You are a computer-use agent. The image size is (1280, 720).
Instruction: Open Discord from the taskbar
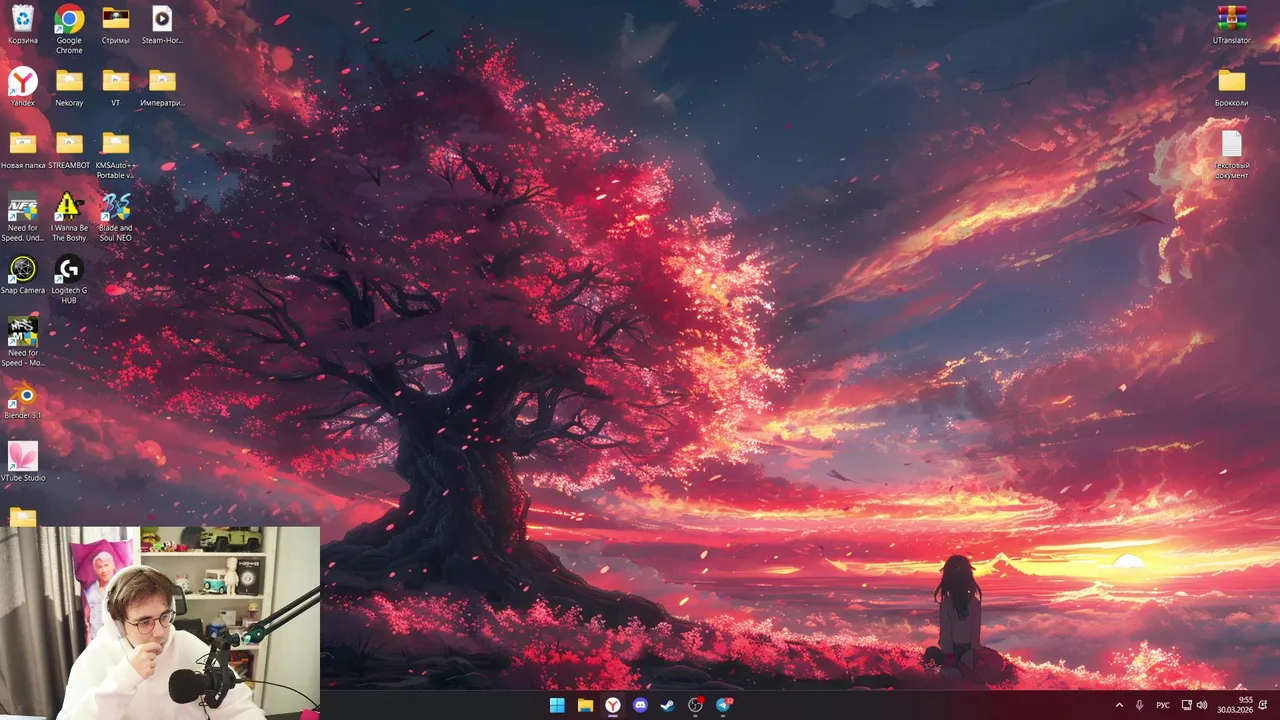(x=640, y=705)
